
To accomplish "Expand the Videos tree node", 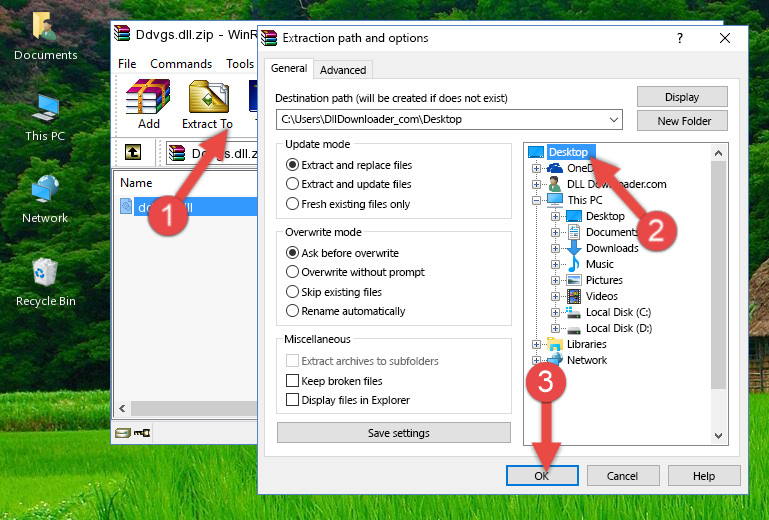I will [555, 296].
